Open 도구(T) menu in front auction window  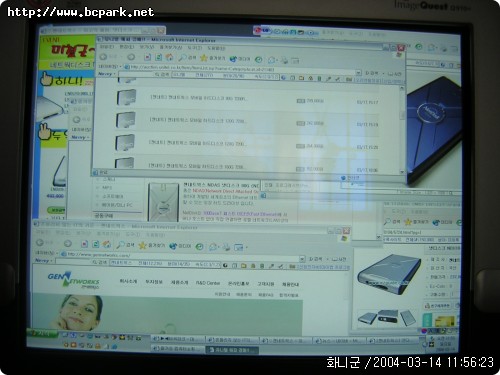194,48
